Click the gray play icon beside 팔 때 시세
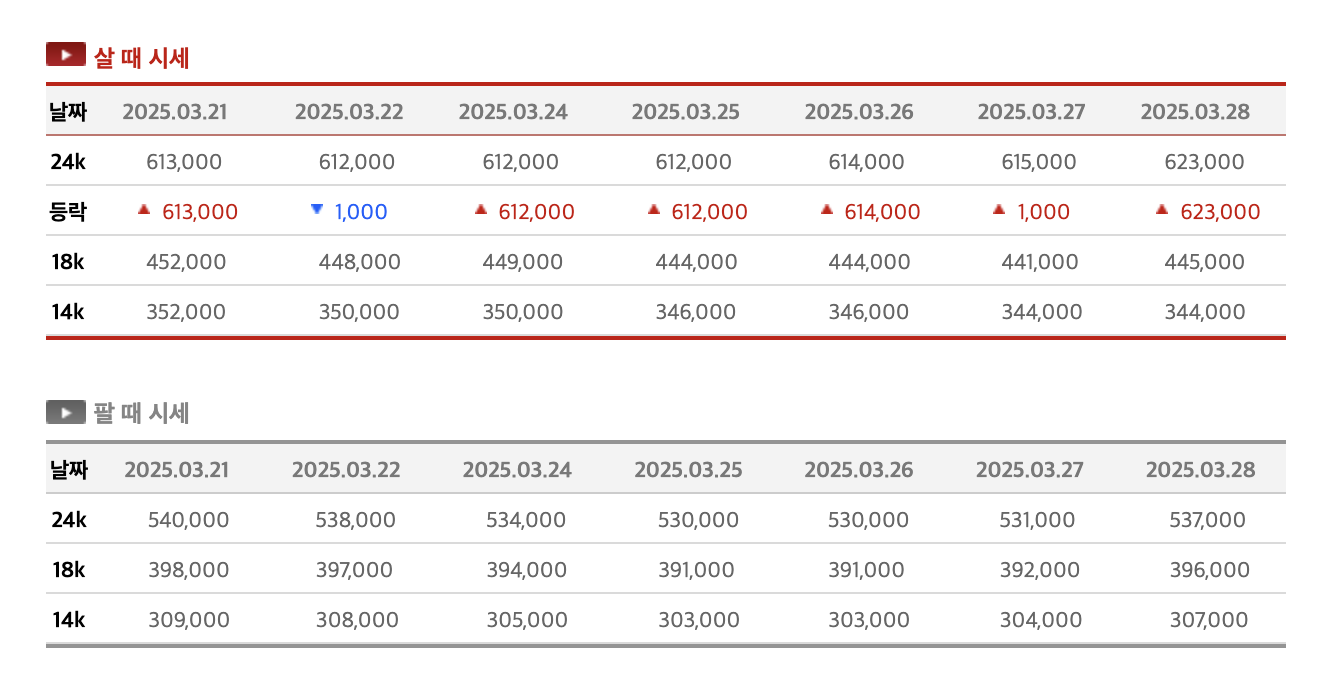The image size is (1336, 690). (x=65, y=412)
